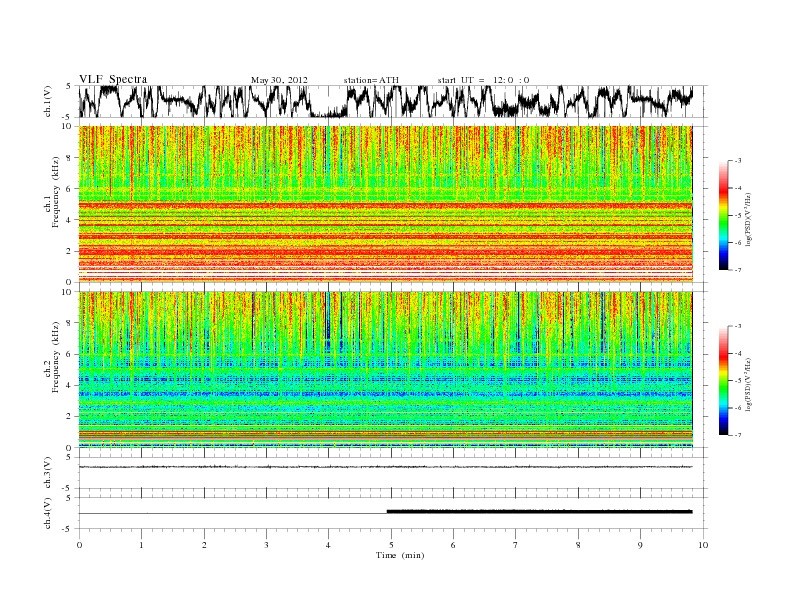The image size is (792, 612).
Task: Click the '-7' value on ch.2 color bar
Action: pyautogui.click(x=738, y=435)
